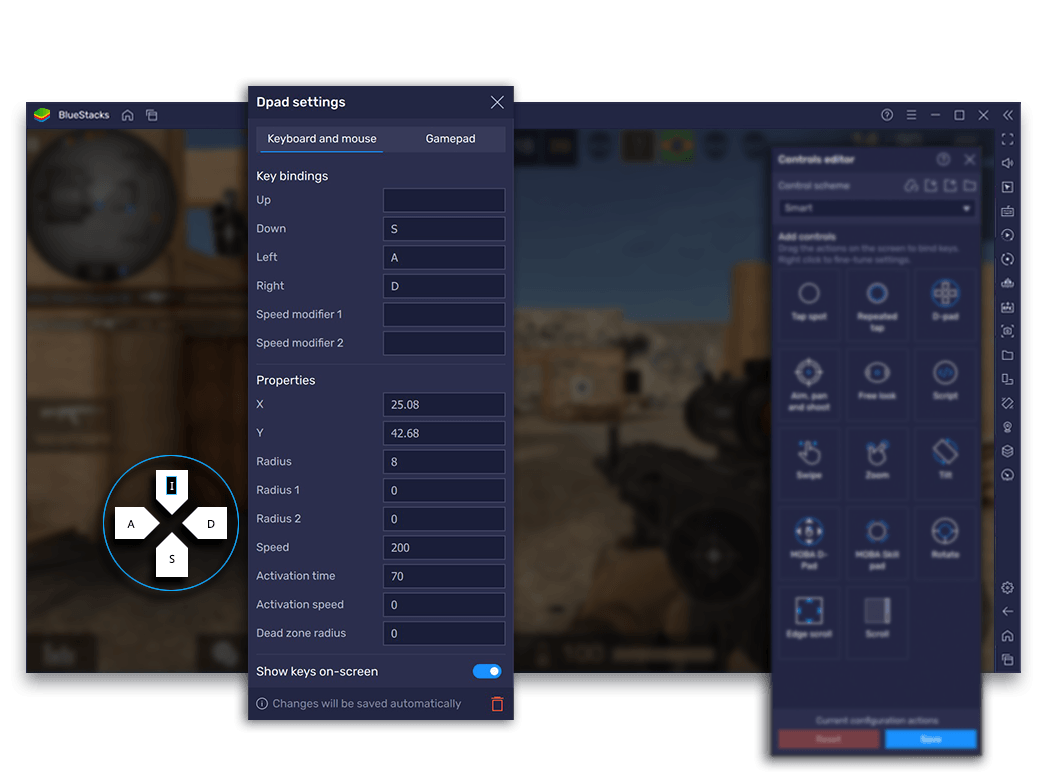Select the Aim, pan and shoot control
This screenshot has width=1040, height=780.
pyautogui.click(x=809, y=385)
